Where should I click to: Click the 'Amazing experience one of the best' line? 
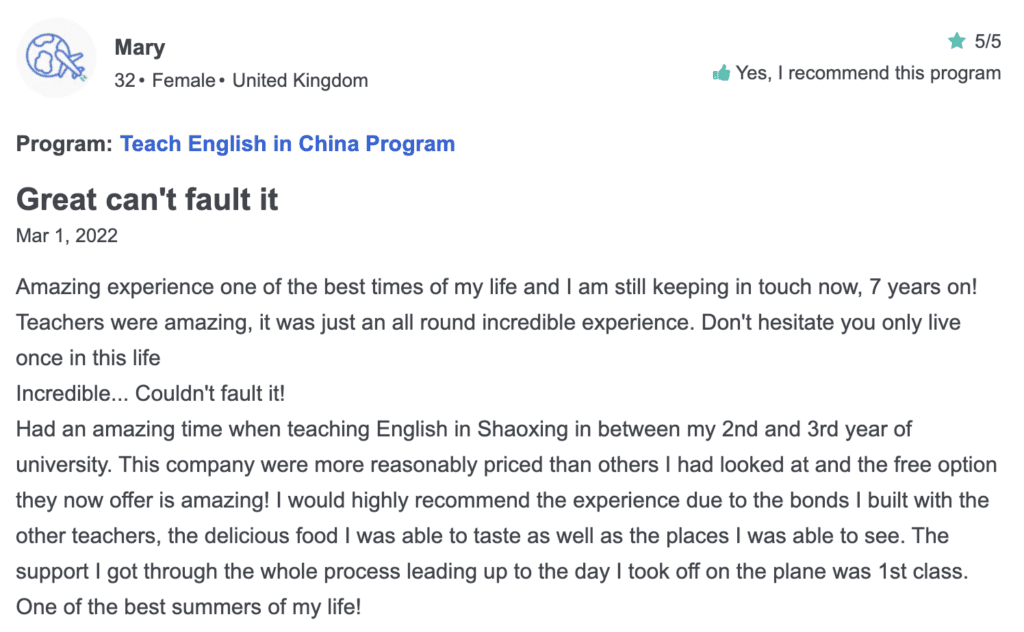[x=496, y=287]
